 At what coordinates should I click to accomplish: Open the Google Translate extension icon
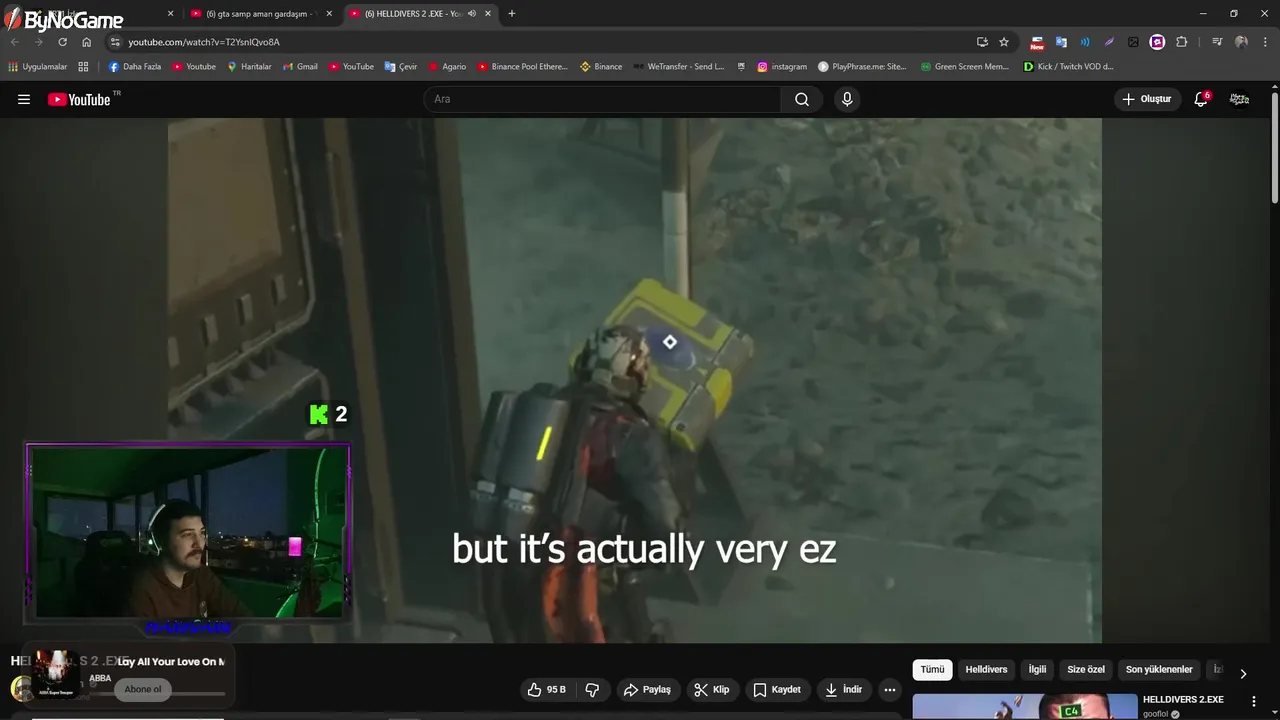pyautogui.click(x=1061, y=42)
